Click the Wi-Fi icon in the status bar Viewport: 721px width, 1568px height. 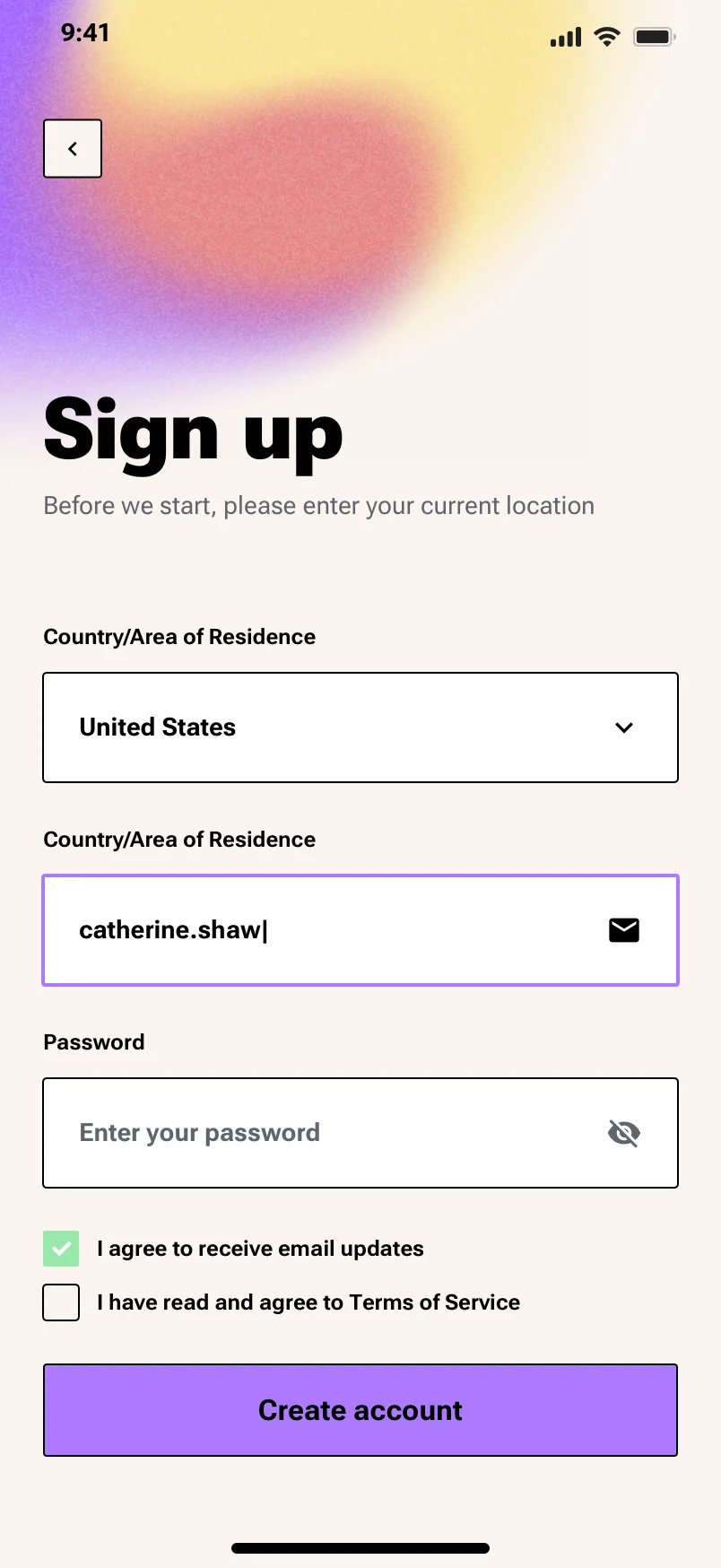606,36
